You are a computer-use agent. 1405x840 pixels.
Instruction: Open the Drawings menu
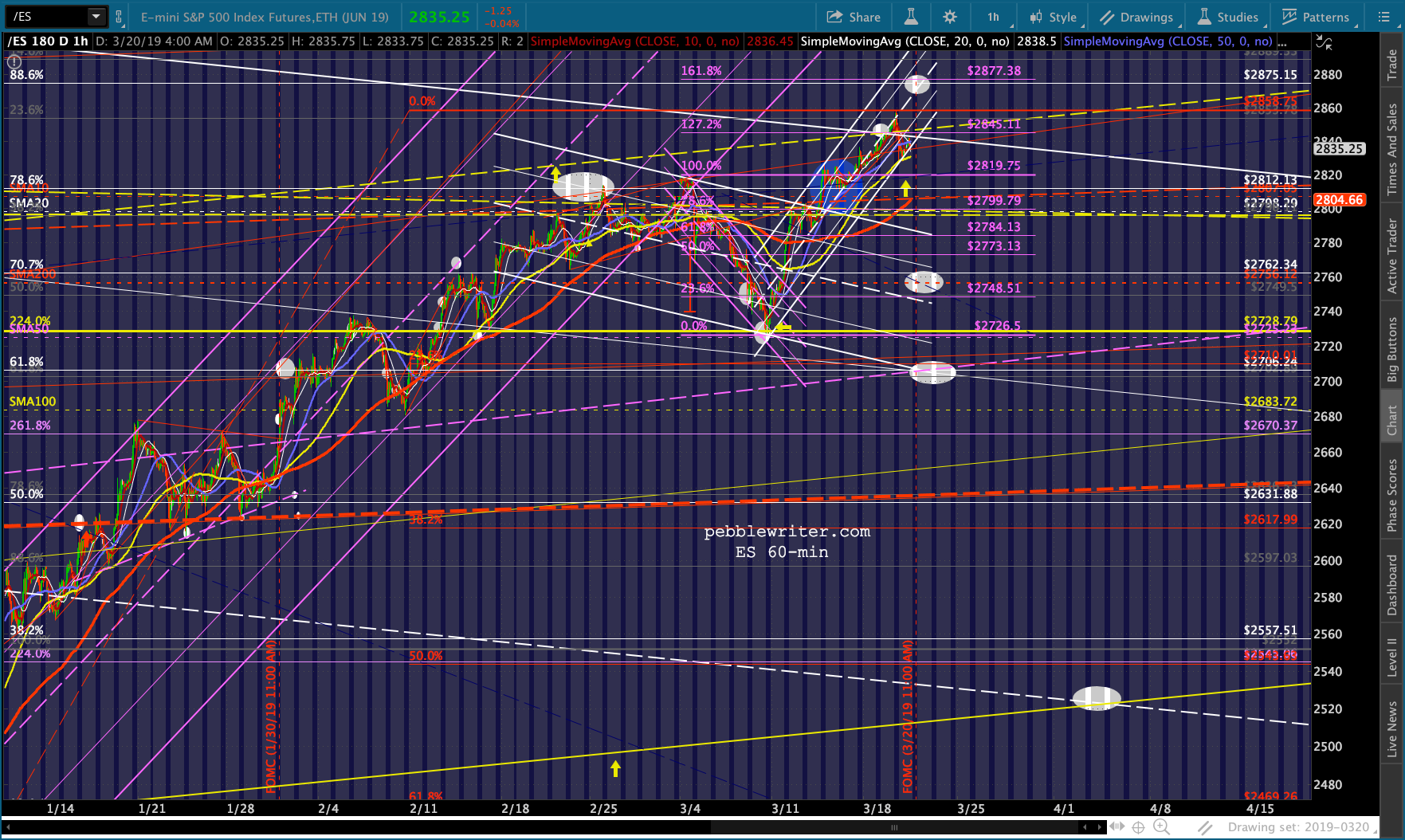pos(1136,17)
